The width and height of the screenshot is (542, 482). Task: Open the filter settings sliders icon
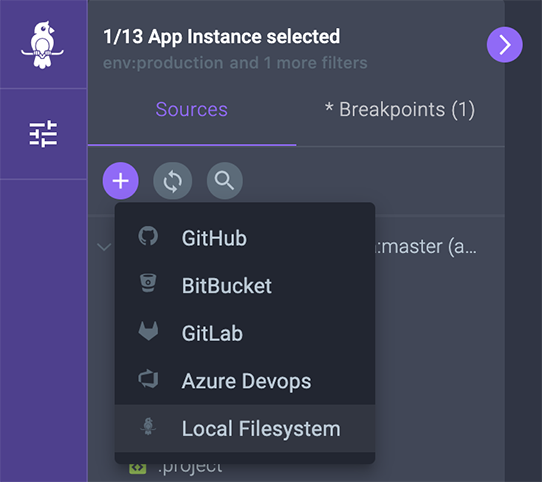tap(43, 134)
